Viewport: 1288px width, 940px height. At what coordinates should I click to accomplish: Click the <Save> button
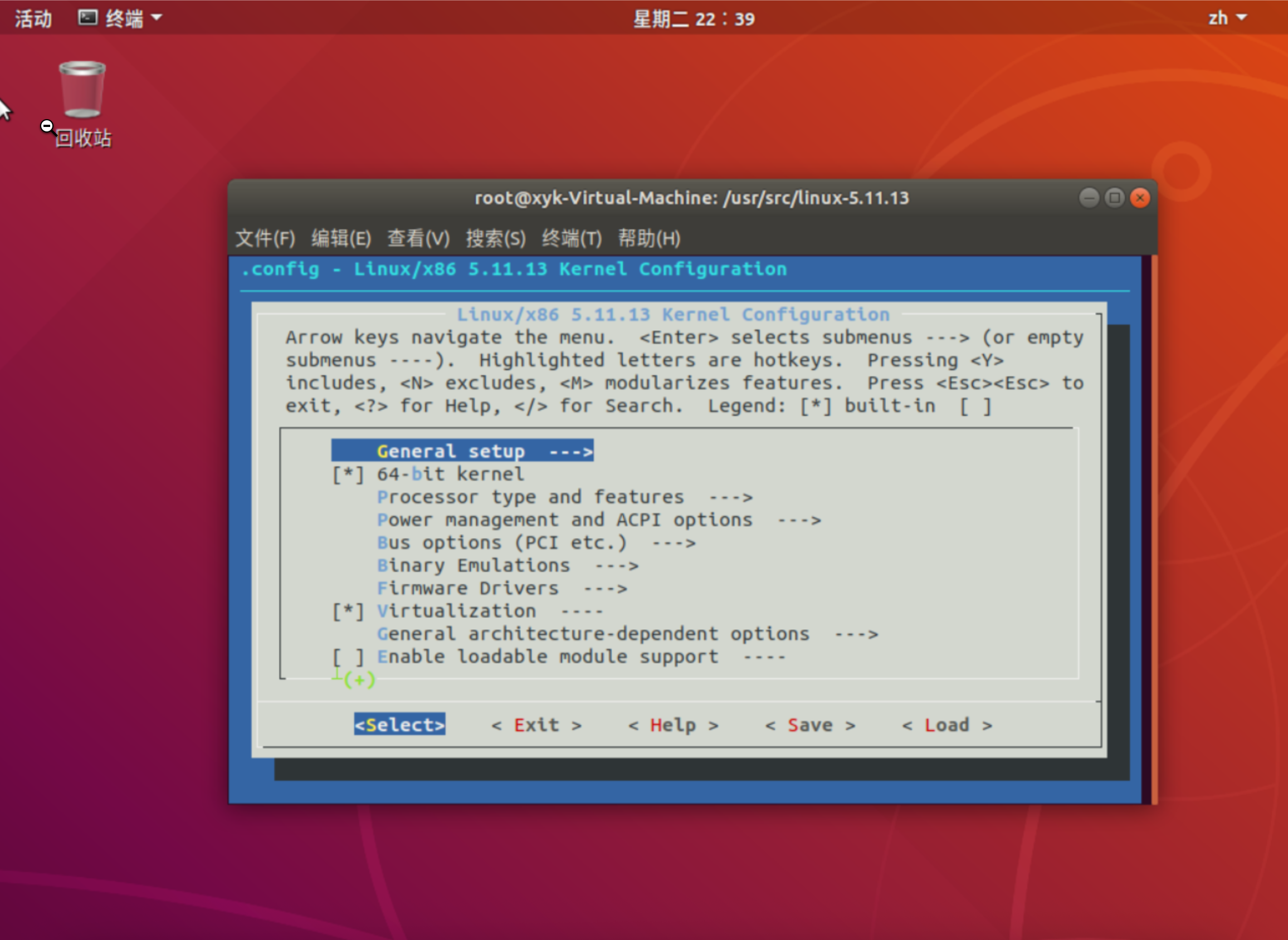click(x=810, y=724)
